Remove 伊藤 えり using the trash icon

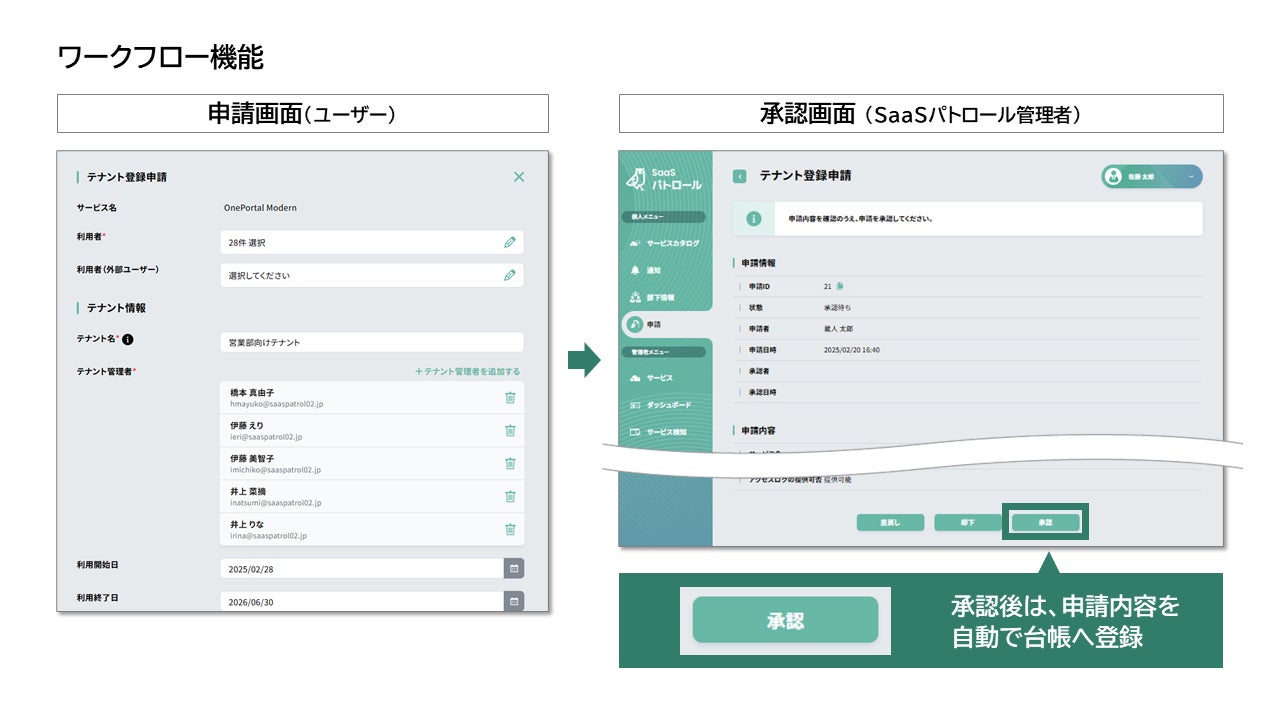(510, 431)
